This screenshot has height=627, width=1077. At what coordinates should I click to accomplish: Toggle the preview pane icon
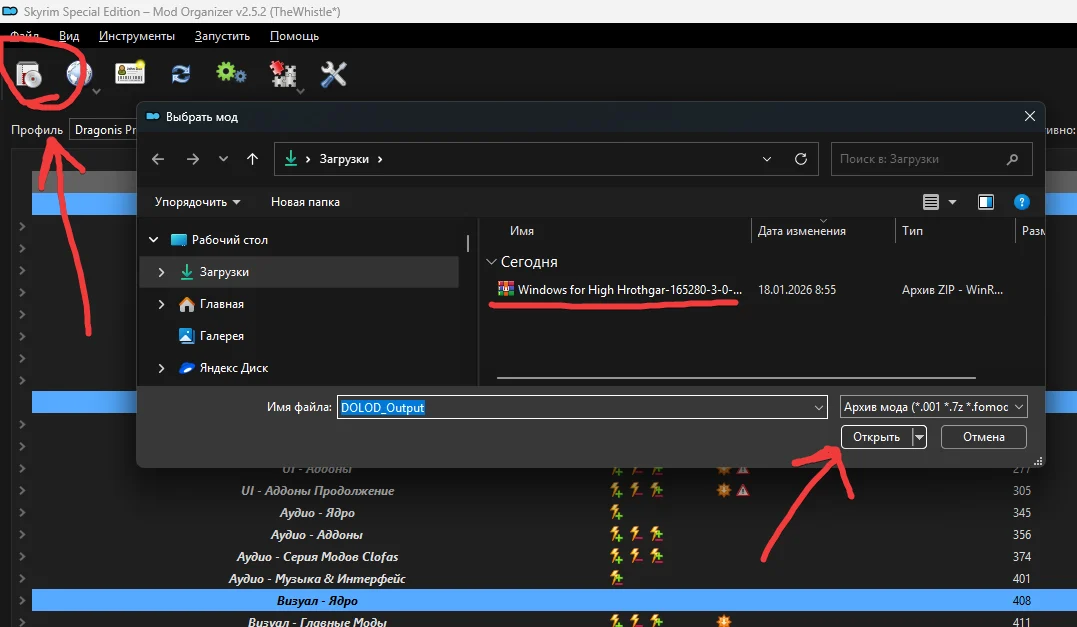click(x=986, y=202)
